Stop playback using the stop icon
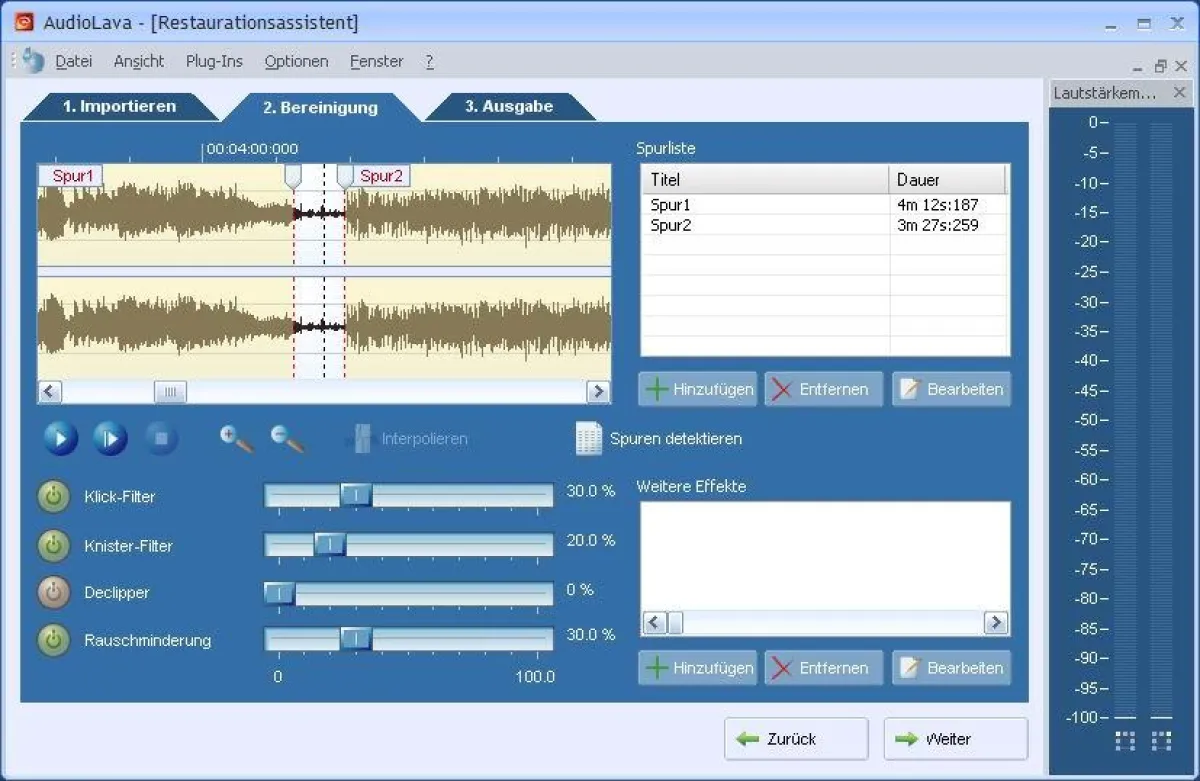The height and width of the screenshot is (781, 1200). click(161, 438)
